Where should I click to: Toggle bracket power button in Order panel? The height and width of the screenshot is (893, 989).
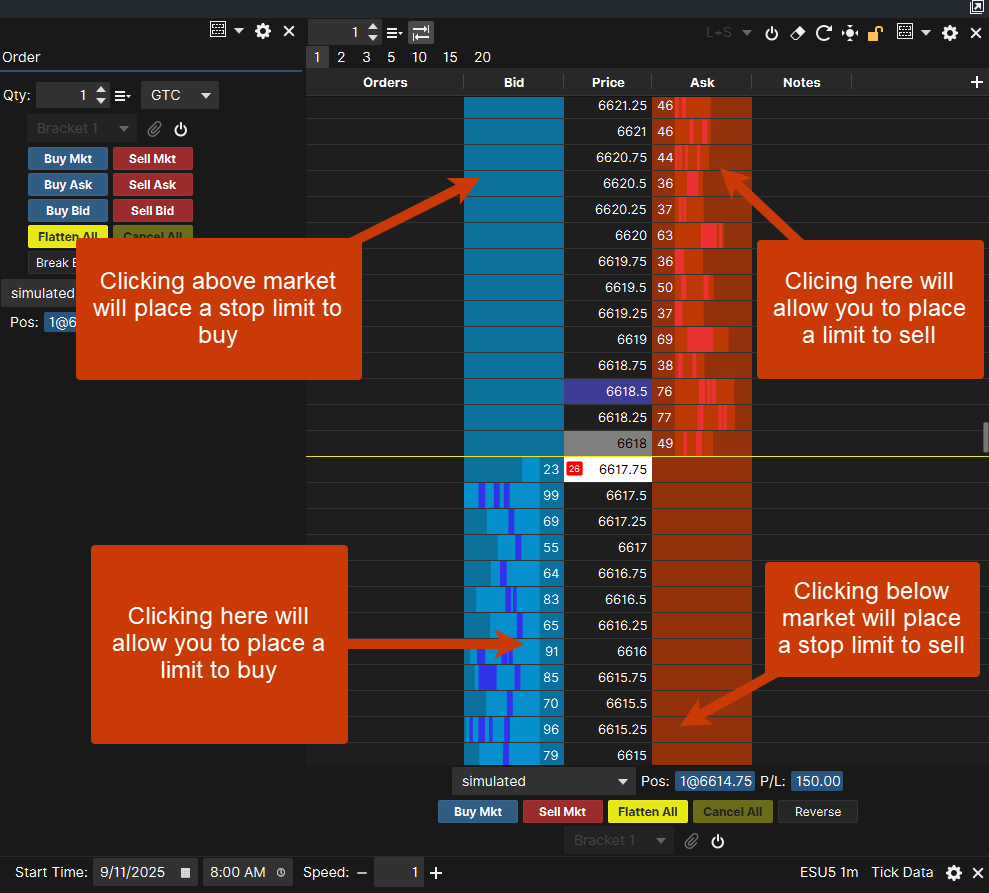pos(180,129)
